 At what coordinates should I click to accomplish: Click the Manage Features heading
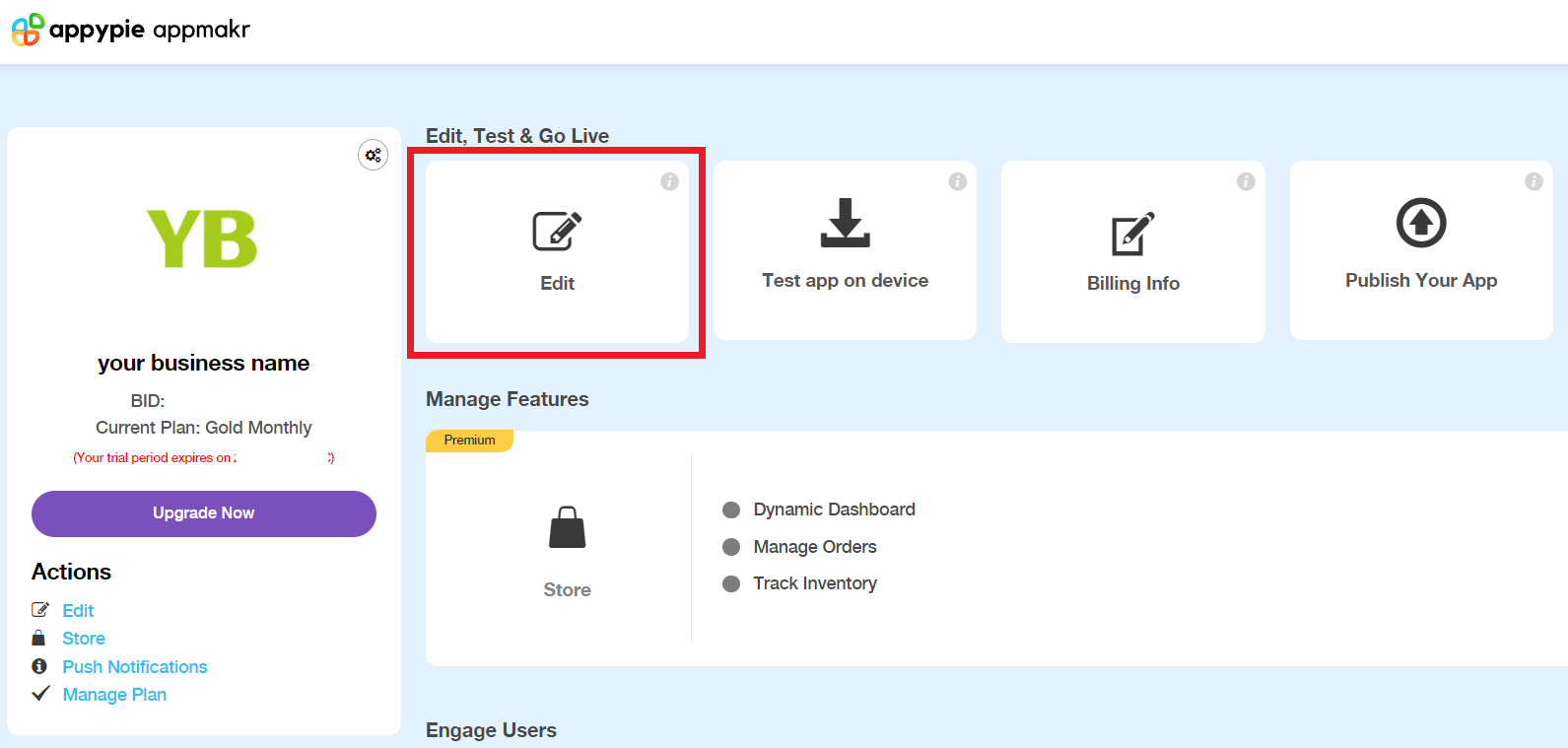(507, 399)
